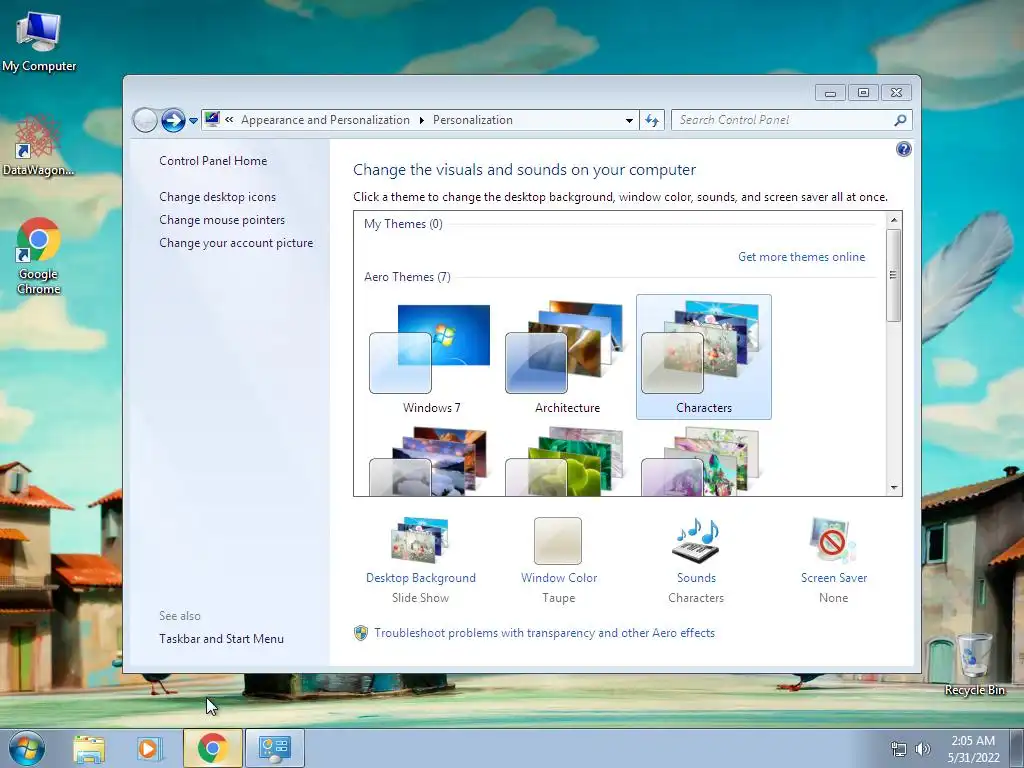Open Windows Media Player from the taskbar
The height and width of the screenshot is (768, 1024).
pos(148,748)
